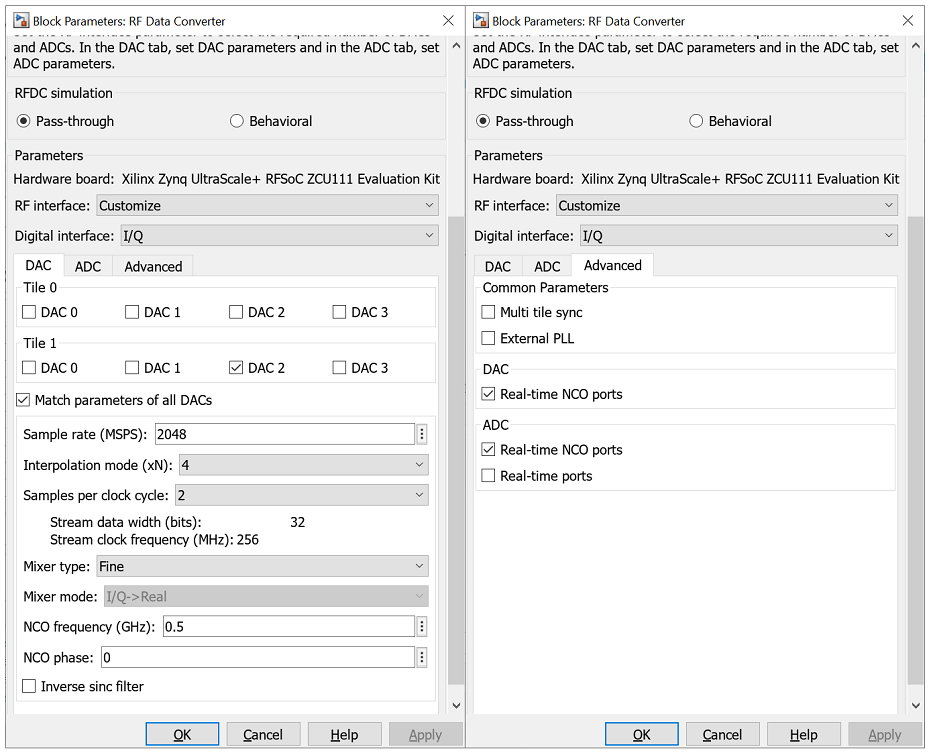
Task: Select Behavioral simulation in left dialog
Action: coord(237,121)
